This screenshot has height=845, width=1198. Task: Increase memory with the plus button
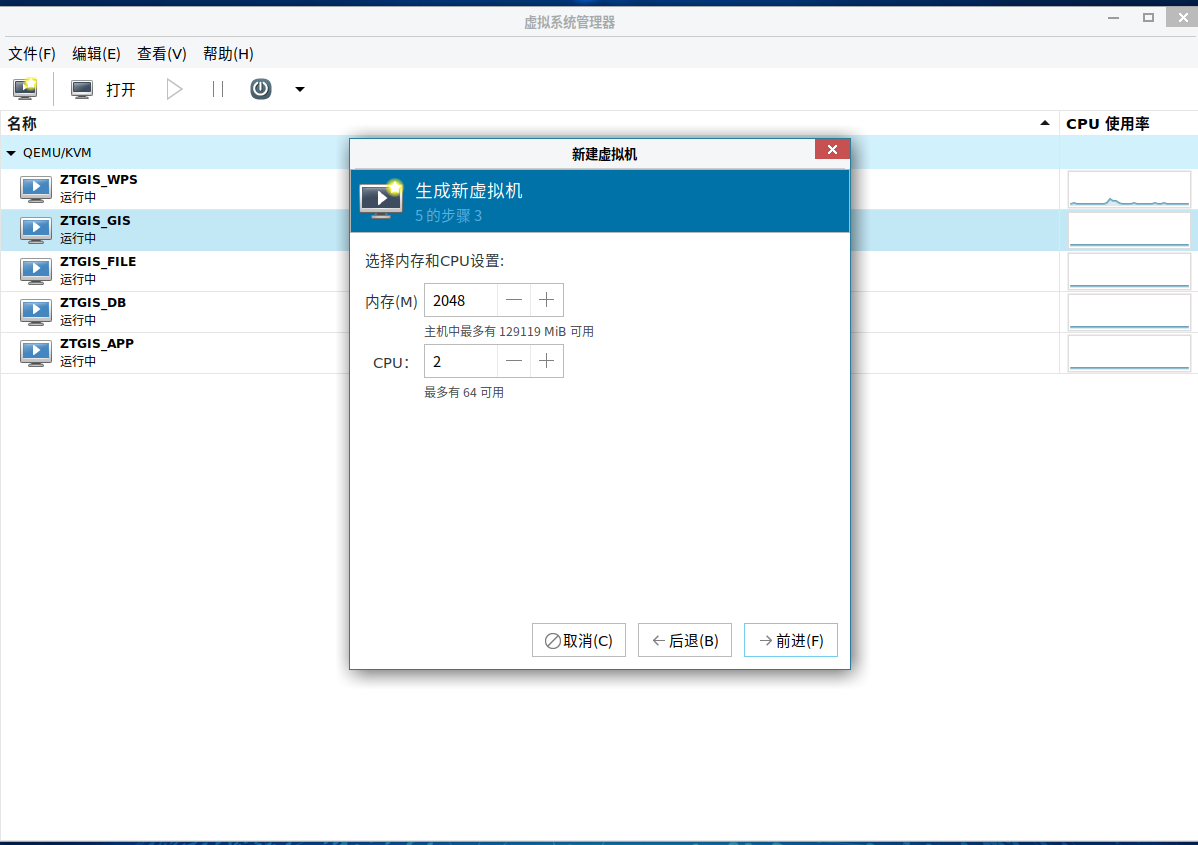point(546,300)
